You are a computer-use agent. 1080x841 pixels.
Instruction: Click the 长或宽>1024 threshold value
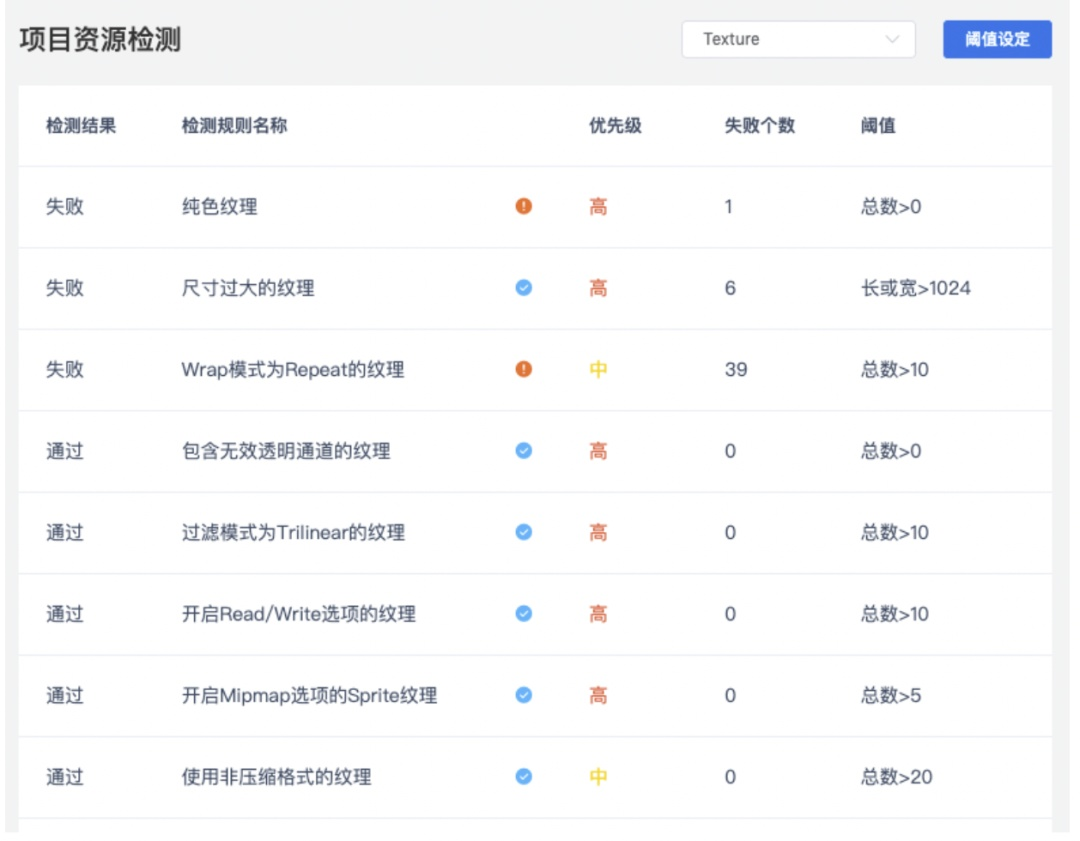[916, 289]
